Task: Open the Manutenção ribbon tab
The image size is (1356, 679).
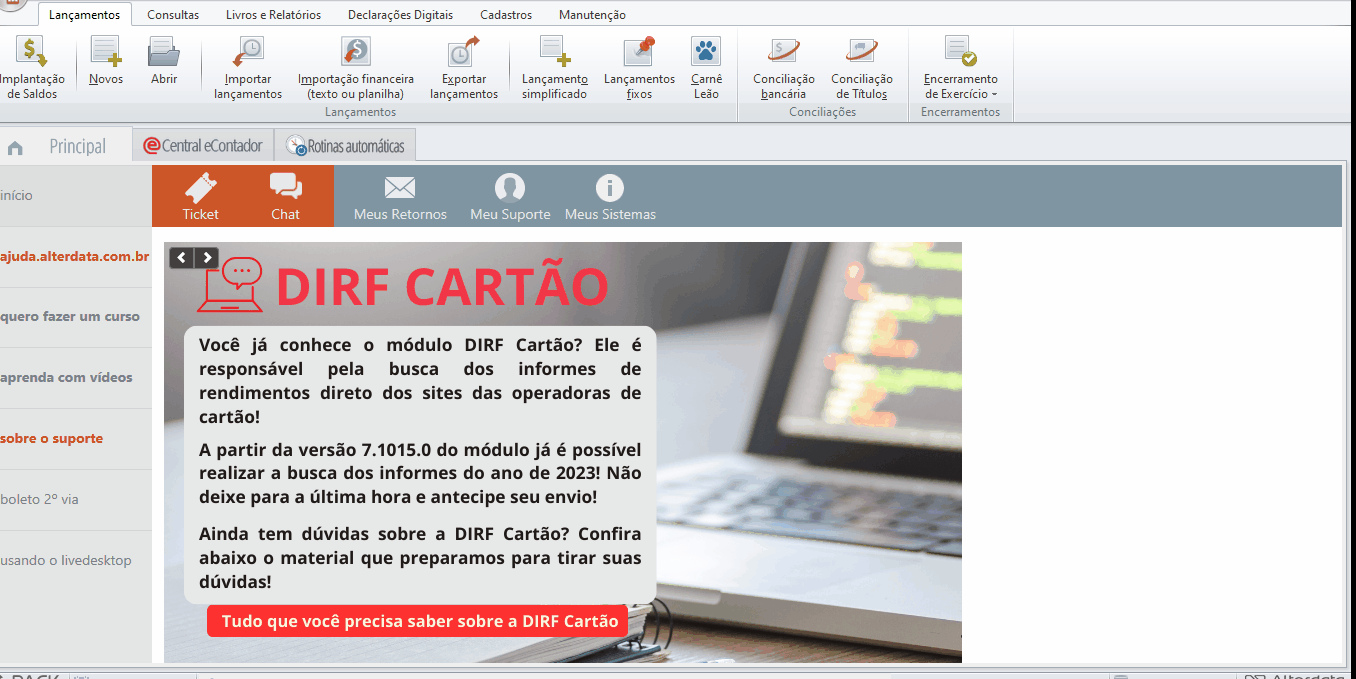Action: pos(593,15)
